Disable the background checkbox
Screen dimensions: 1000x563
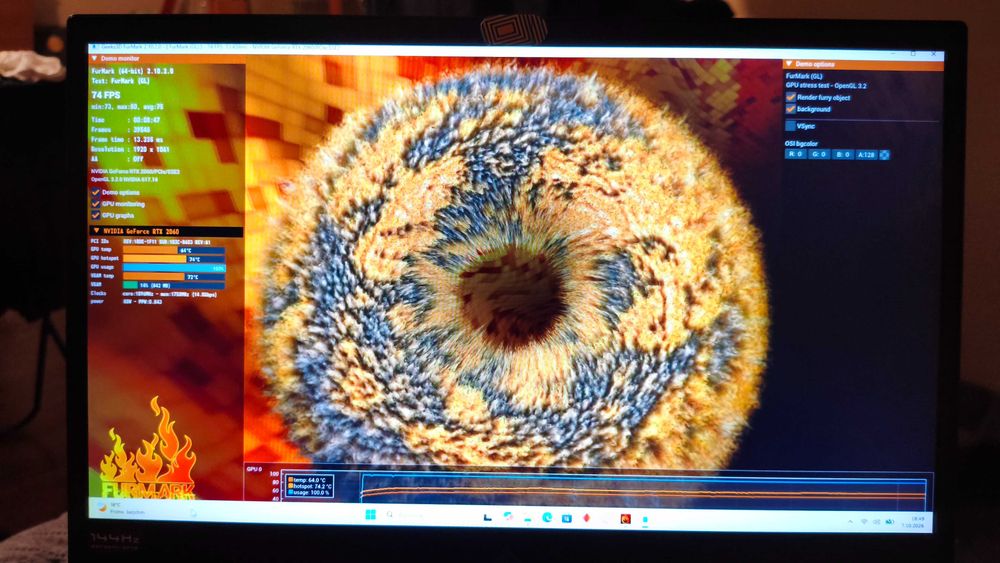(x=791, y=109)
